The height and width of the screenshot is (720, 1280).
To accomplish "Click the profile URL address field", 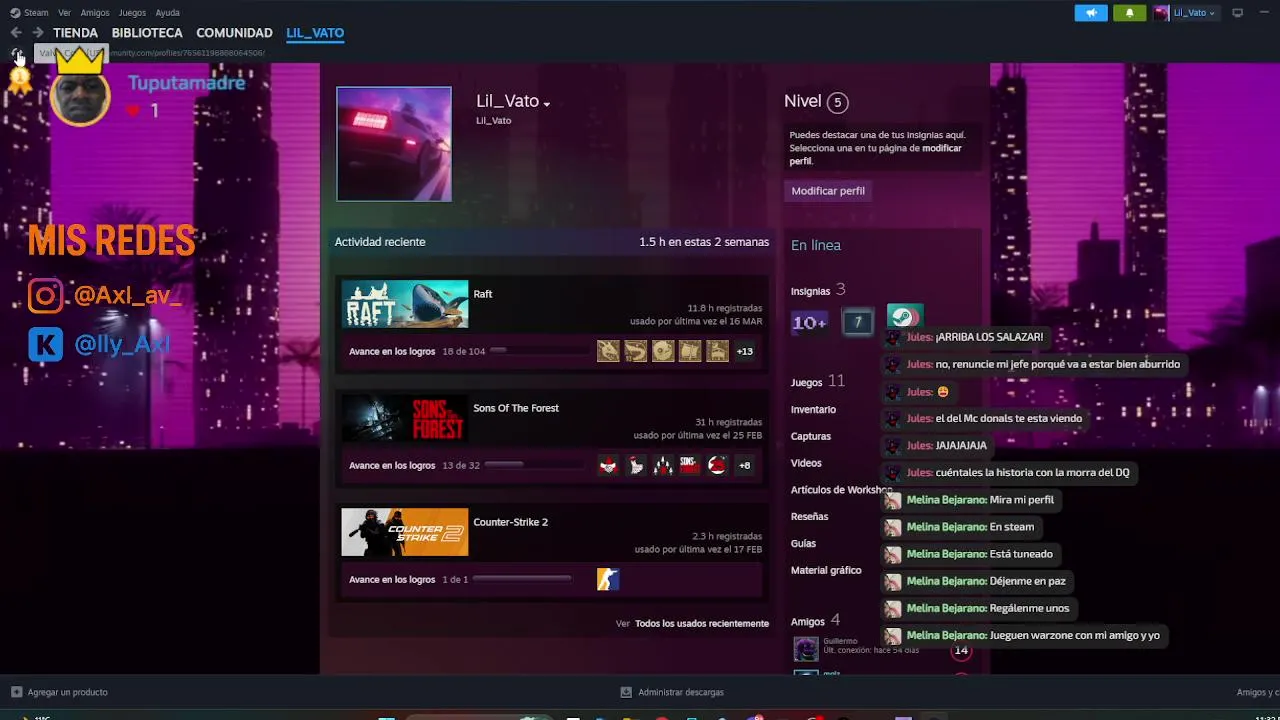I will (x=150, y=53).
